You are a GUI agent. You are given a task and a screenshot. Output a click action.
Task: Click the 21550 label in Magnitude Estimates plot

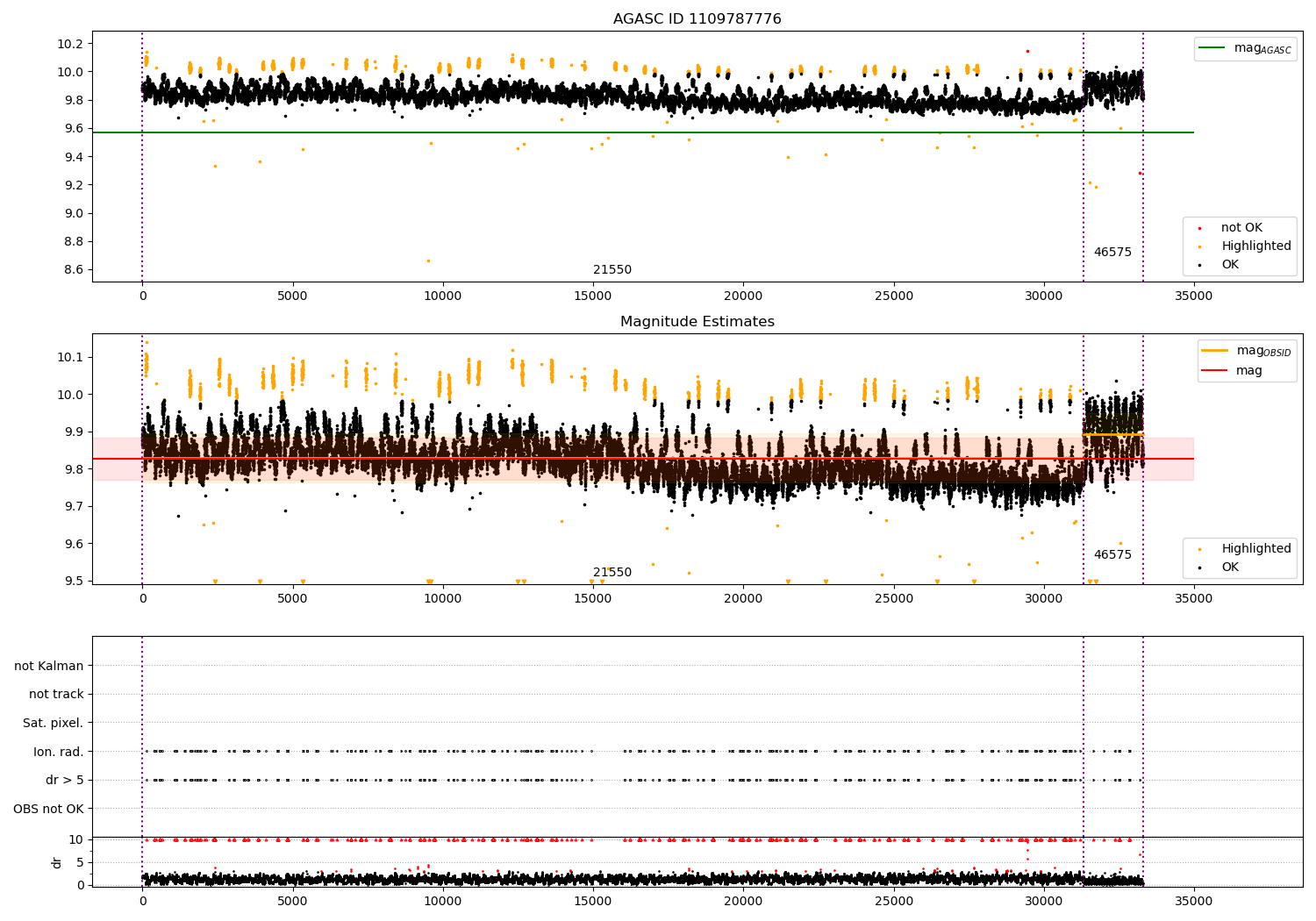612,573
